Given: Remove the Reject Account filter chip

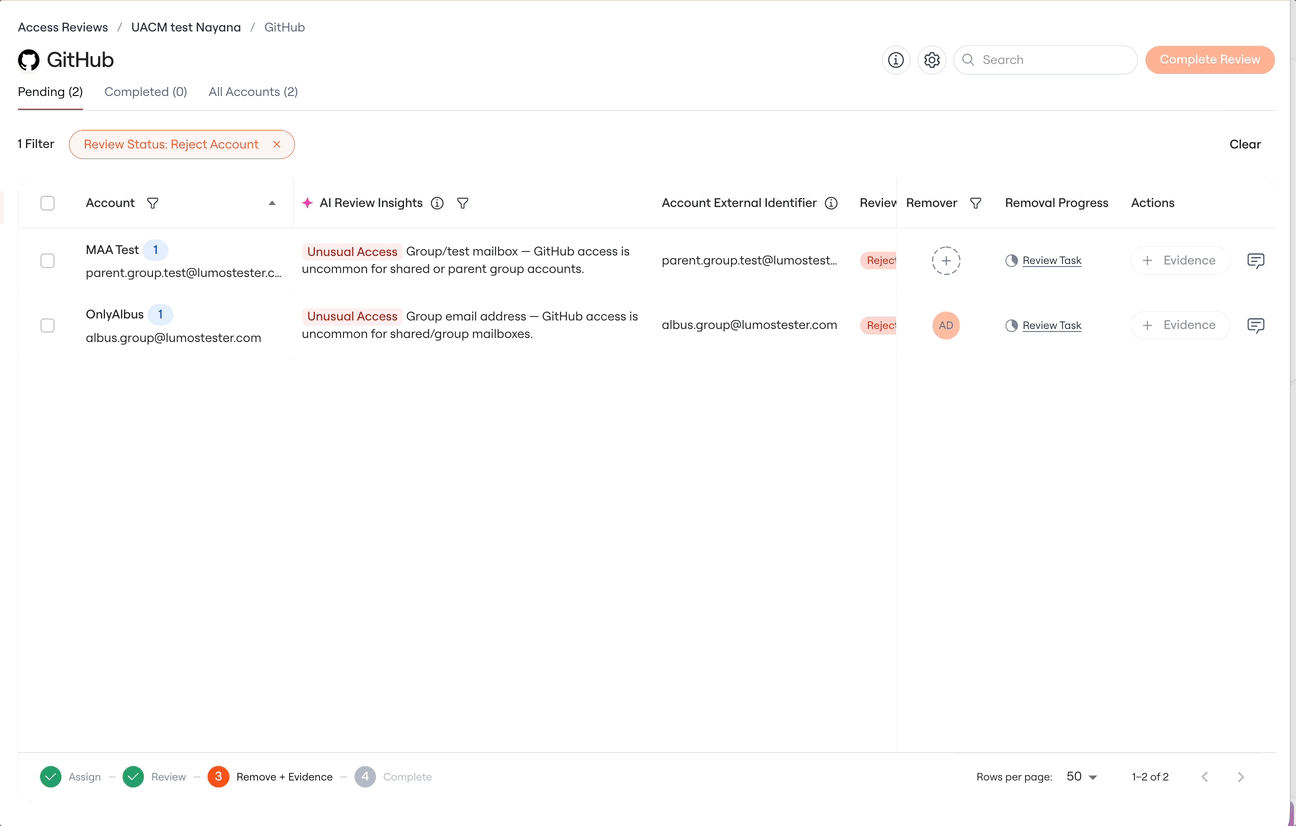Looking at the screenshot, I should coord(277,144).
